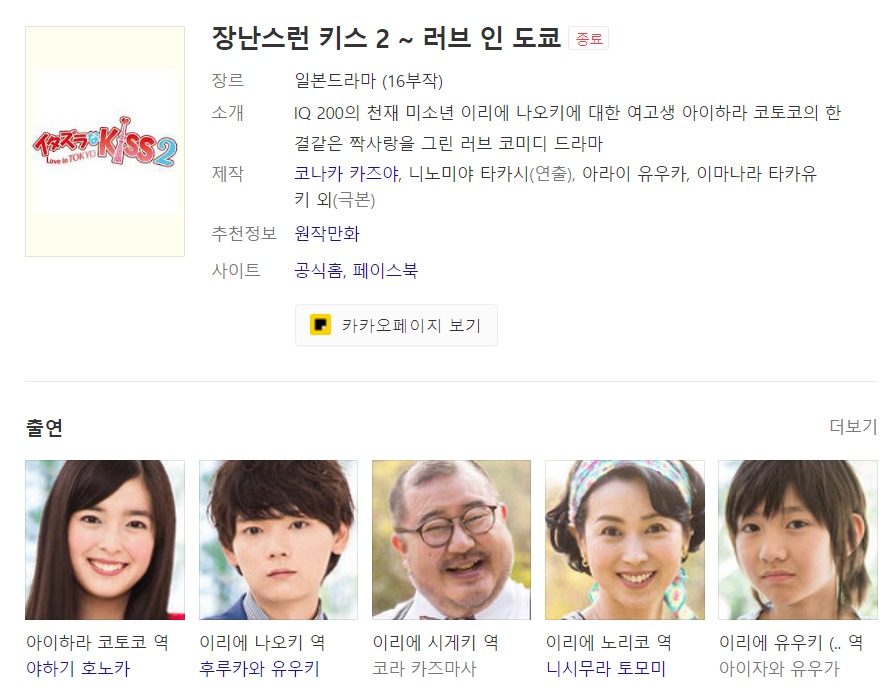896x691 pixels.
Task: Click the 종료 status badge
Action: [589, 39]
